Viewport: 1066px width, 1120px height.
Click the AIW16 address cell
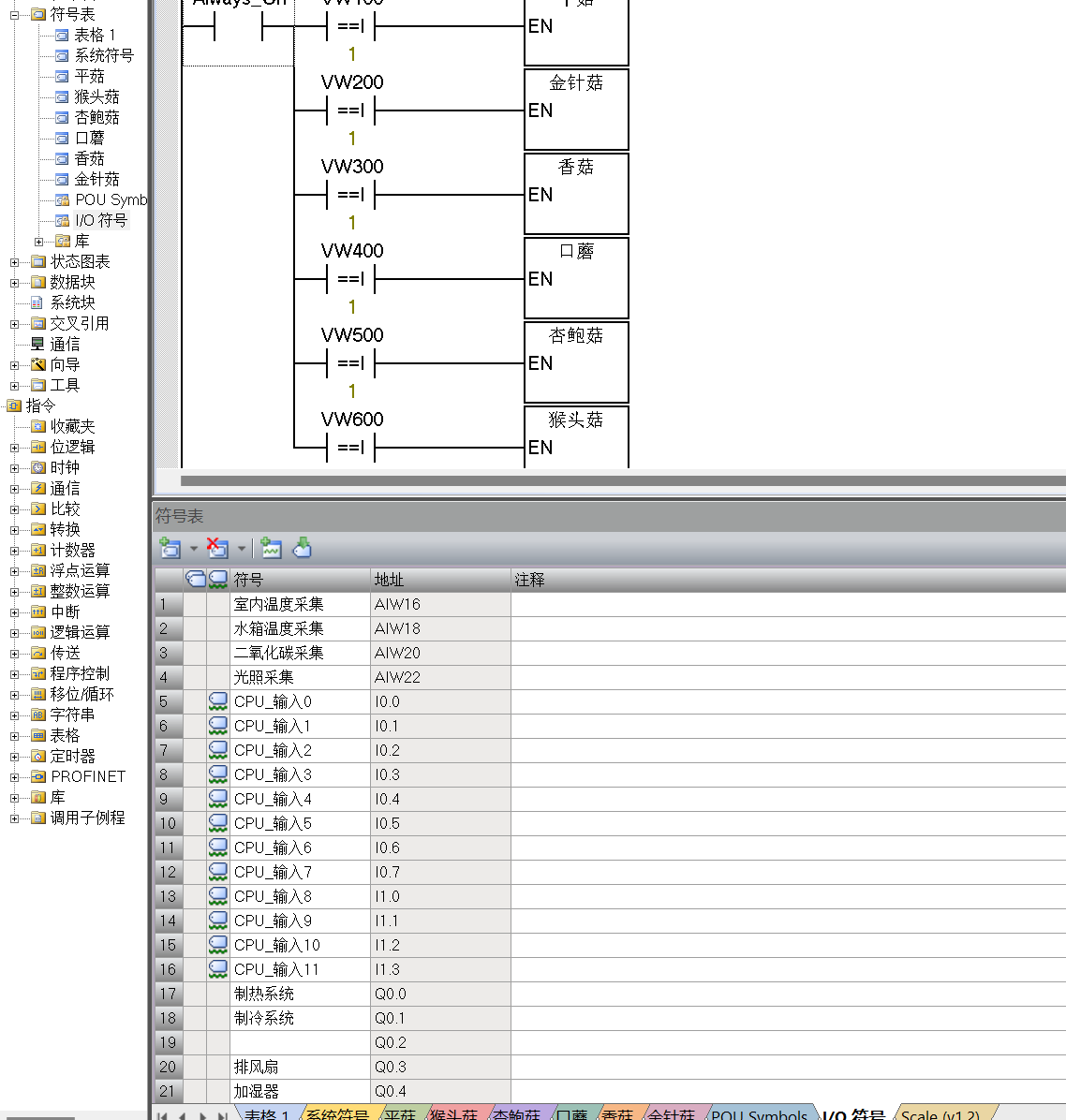440,604
